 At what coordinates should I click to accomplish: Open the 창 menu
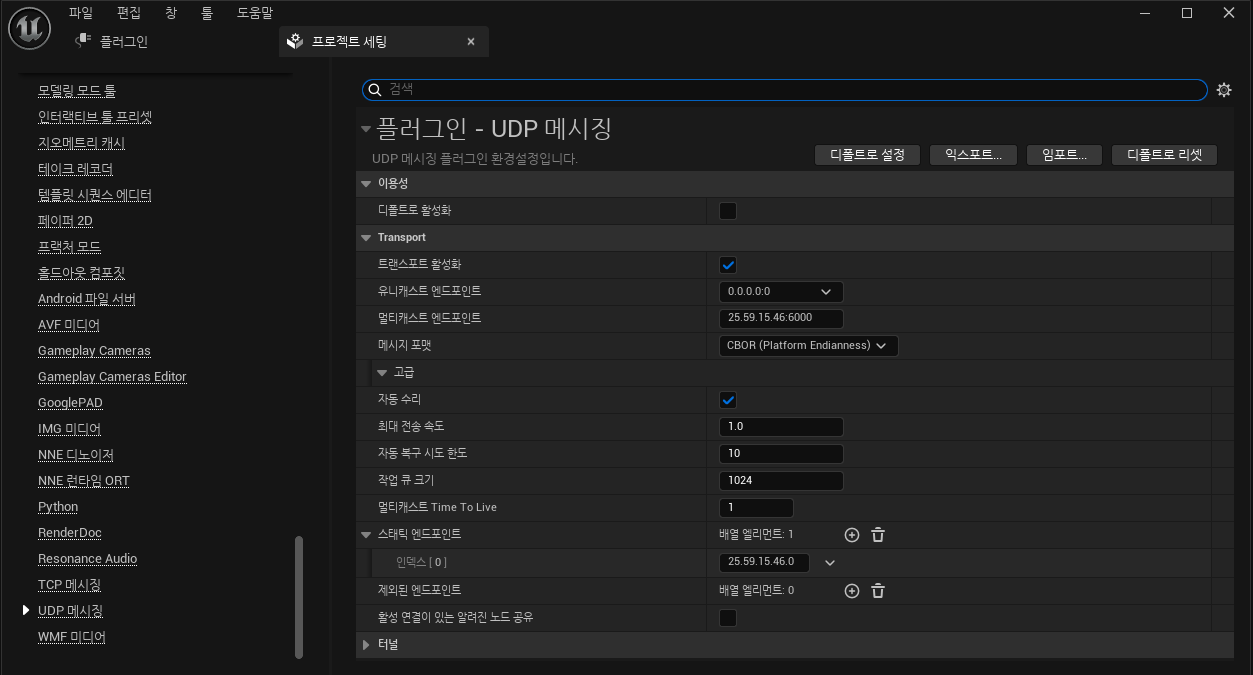[171, 13]
